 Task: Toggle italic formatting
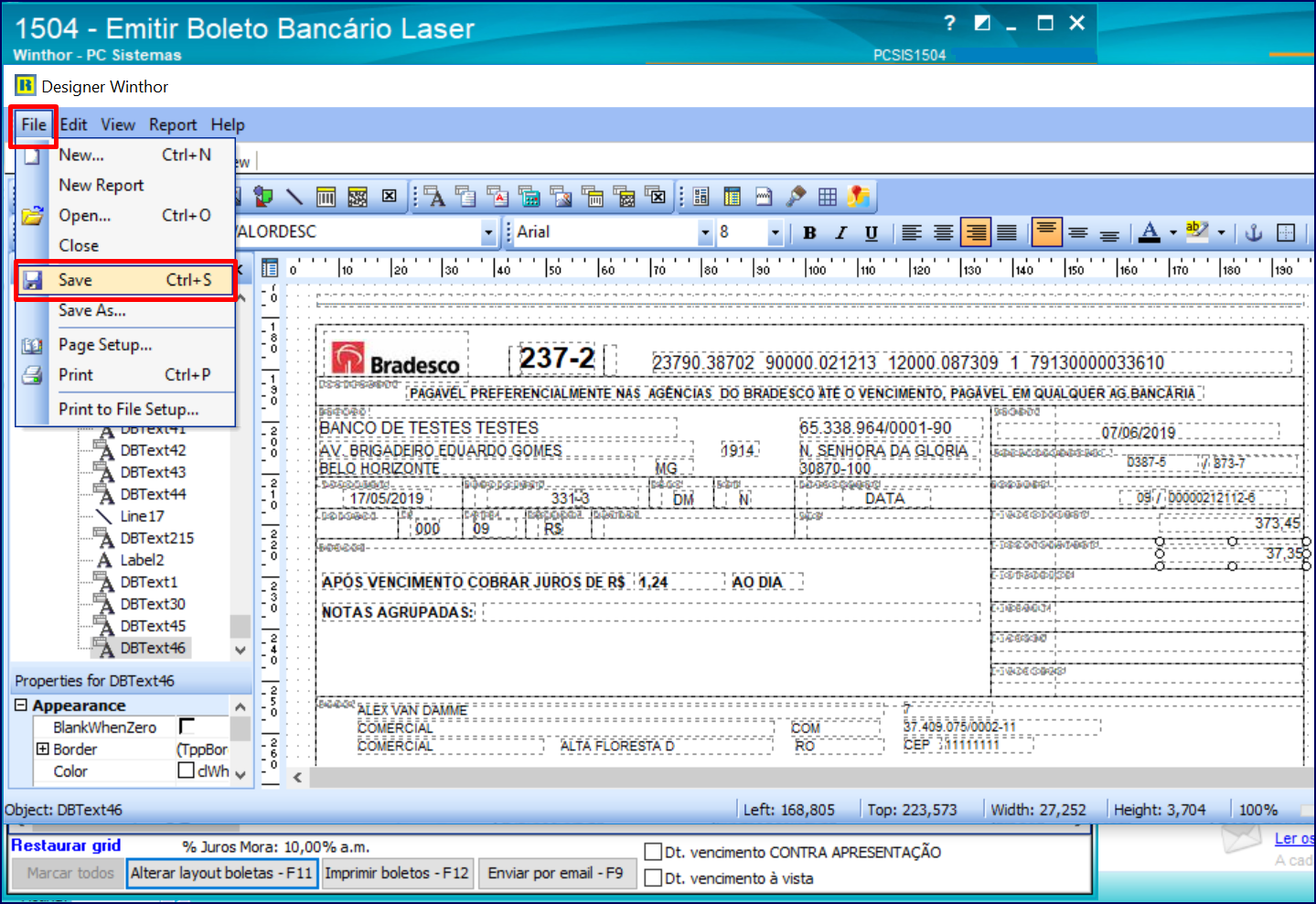click(840, 232)
